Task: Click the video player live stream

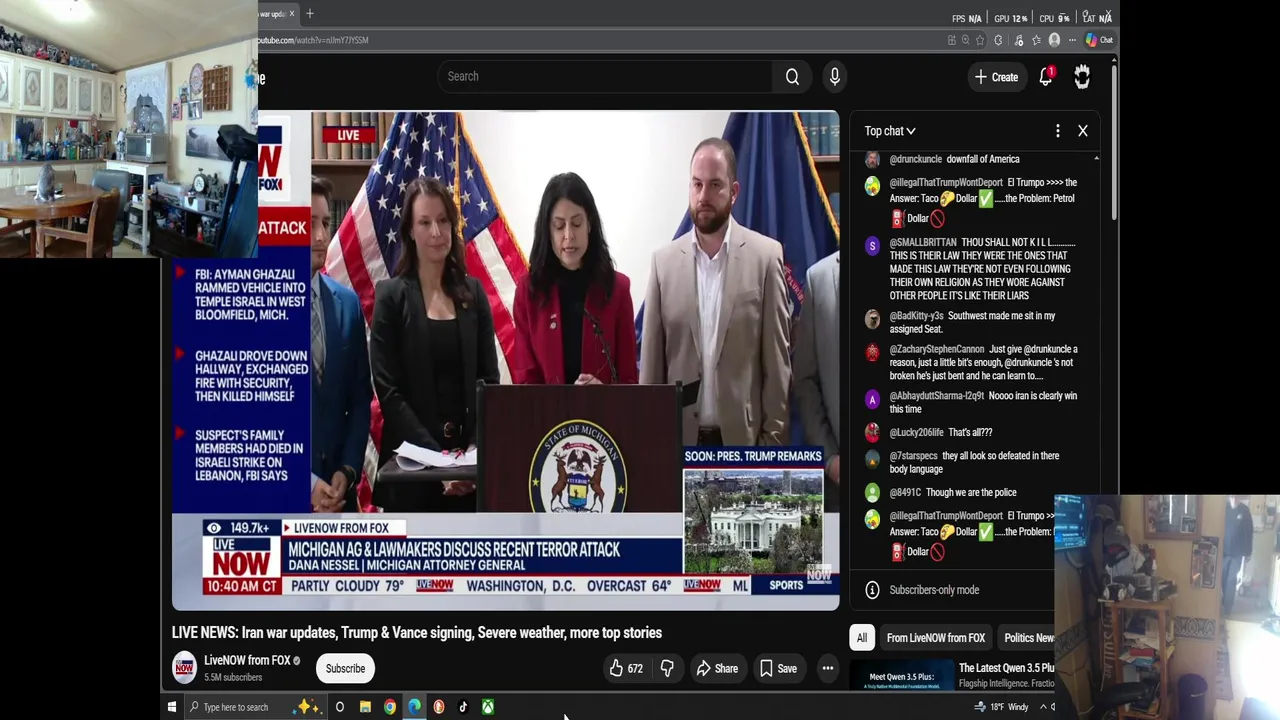Action: click(x=505, y=360)
